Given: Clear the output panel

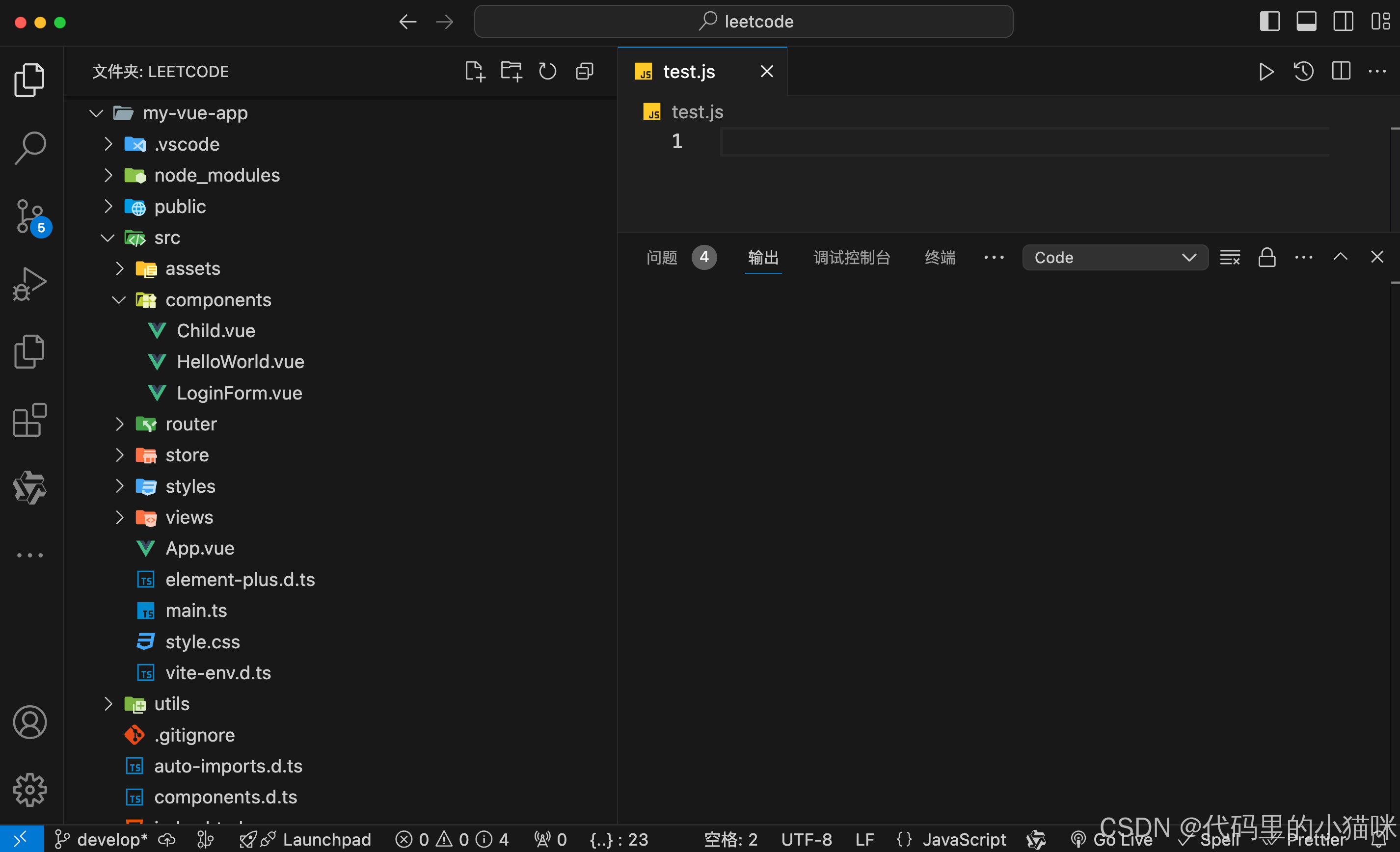Looking at the screenshot, I should (1230, 257).
